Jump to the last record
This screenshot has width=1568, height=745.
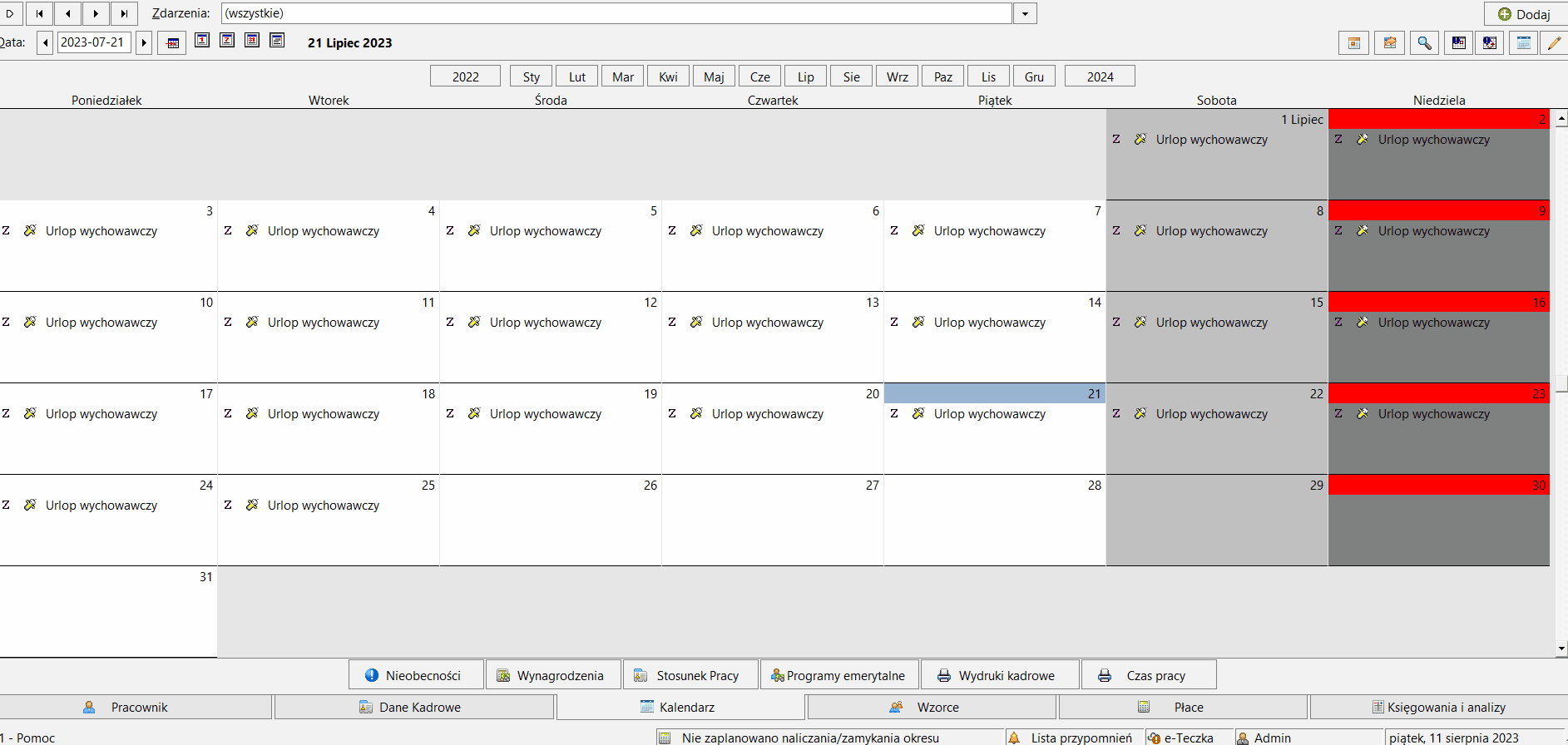point(124,13)
